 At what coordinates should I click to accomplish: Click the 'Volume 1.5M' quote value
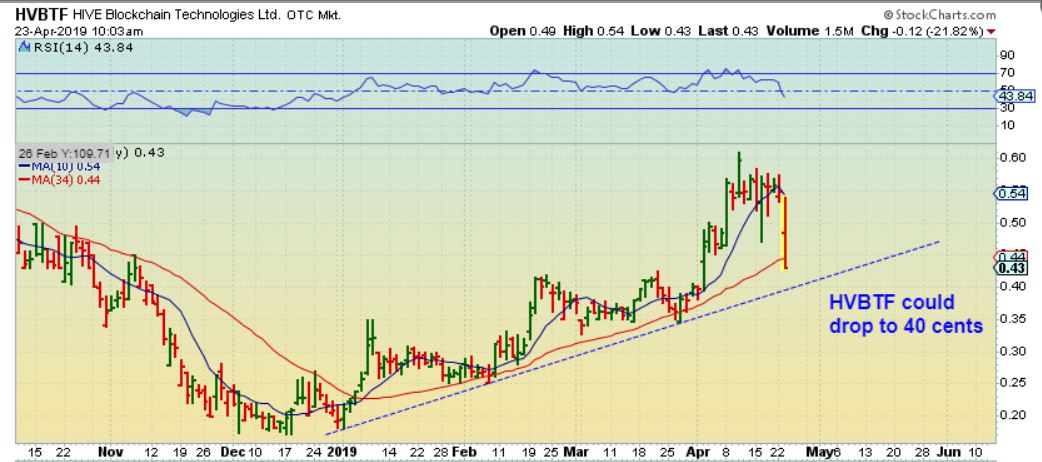(809, 31)
